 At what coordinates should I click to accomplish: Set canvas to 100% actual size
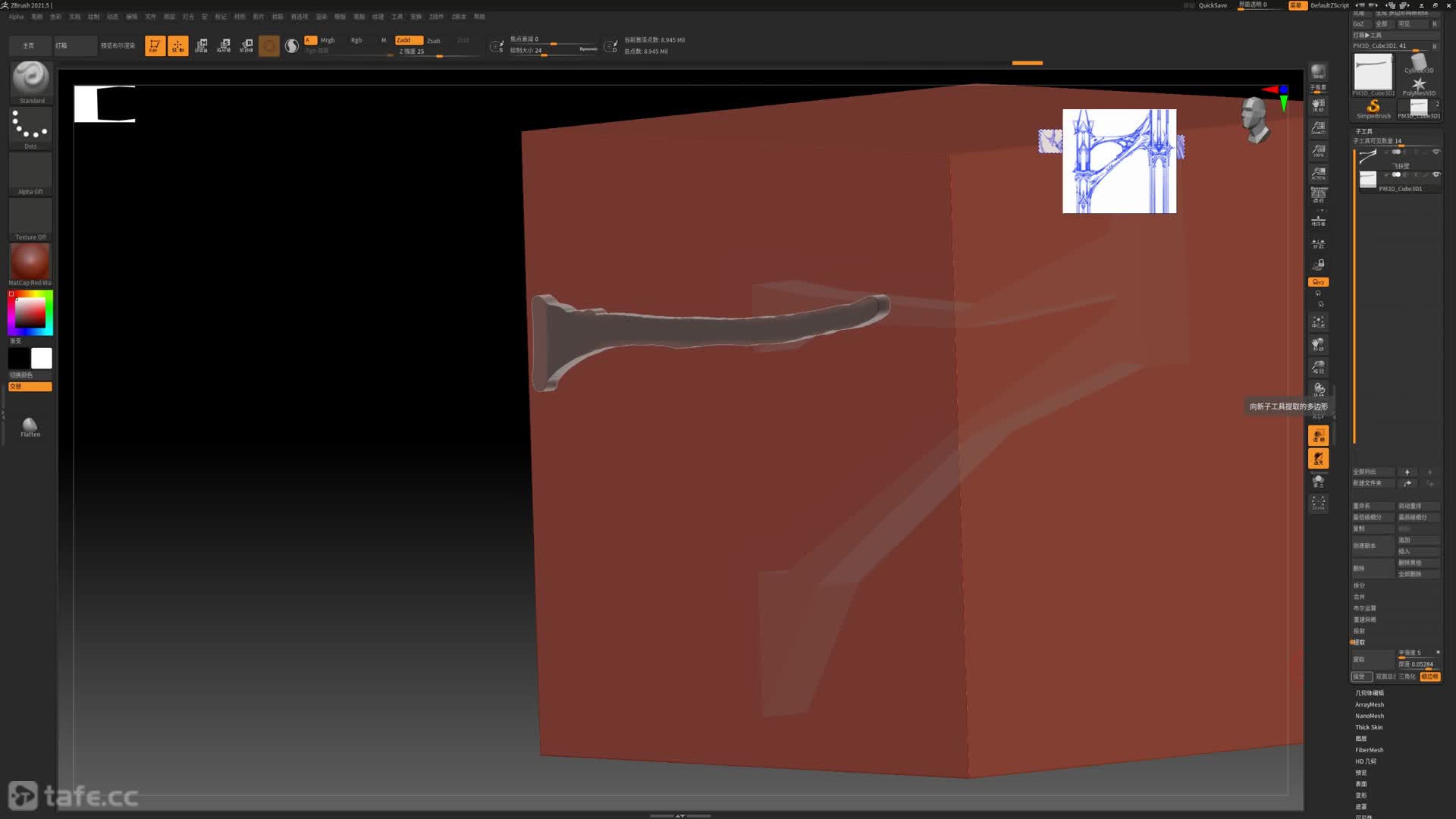coord(1319,150)
